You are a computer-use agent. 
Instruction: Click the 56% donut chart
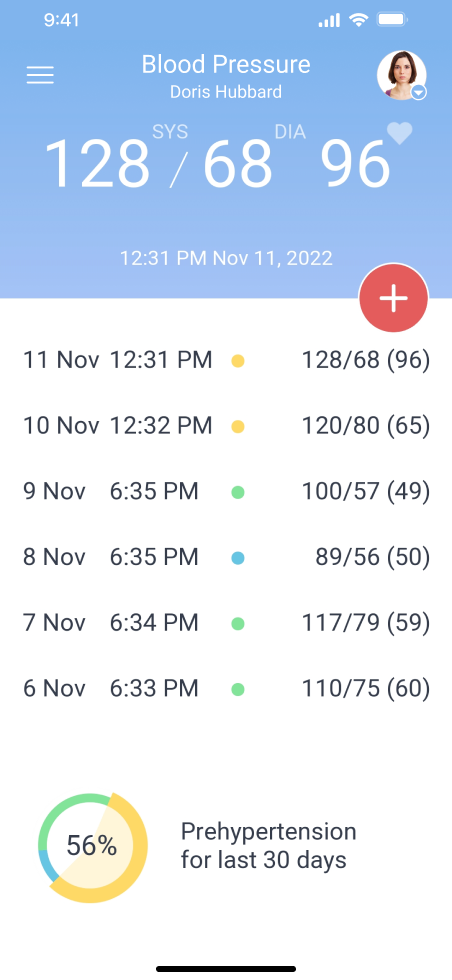pos(93,848)
